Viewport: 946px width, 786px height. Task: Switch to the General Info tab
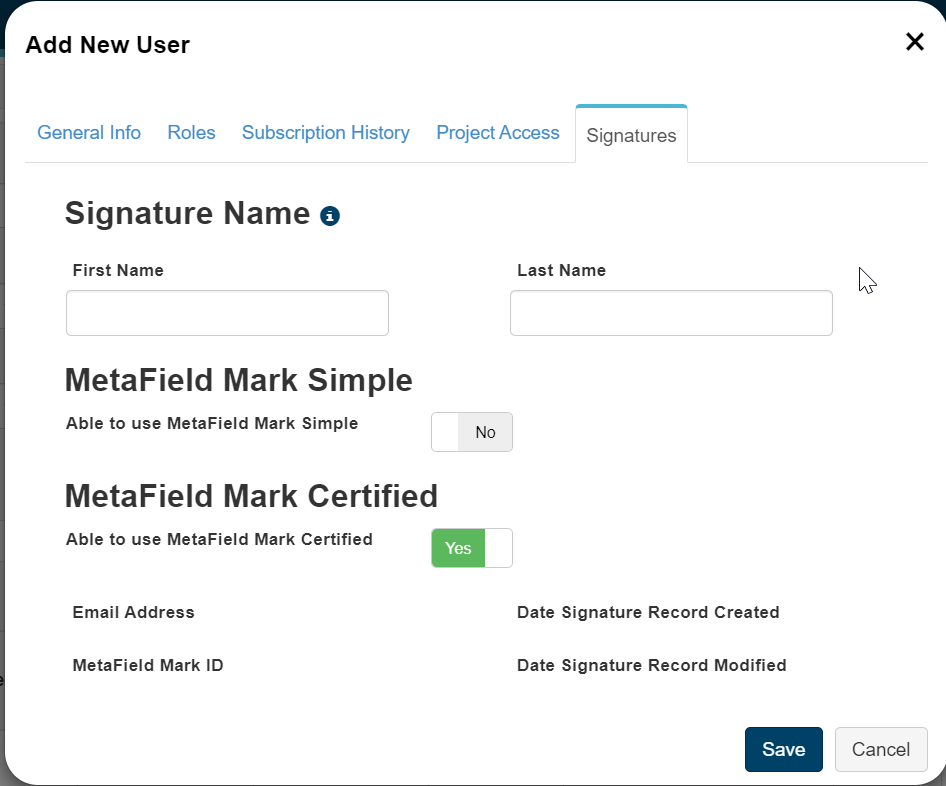click(89, 133)
